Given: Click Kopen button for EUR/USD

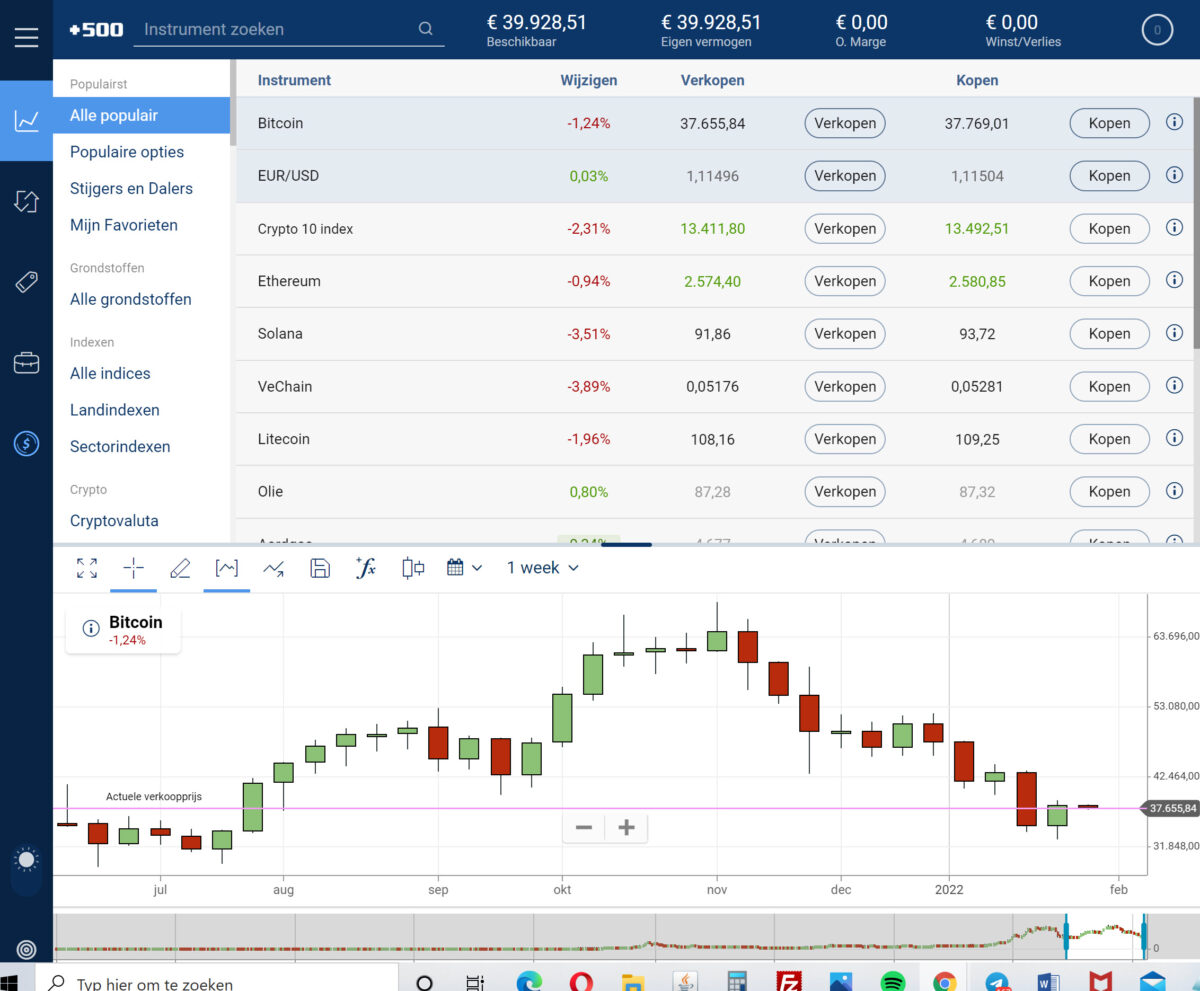Looking at the screenshot, I should point(1110,176).
